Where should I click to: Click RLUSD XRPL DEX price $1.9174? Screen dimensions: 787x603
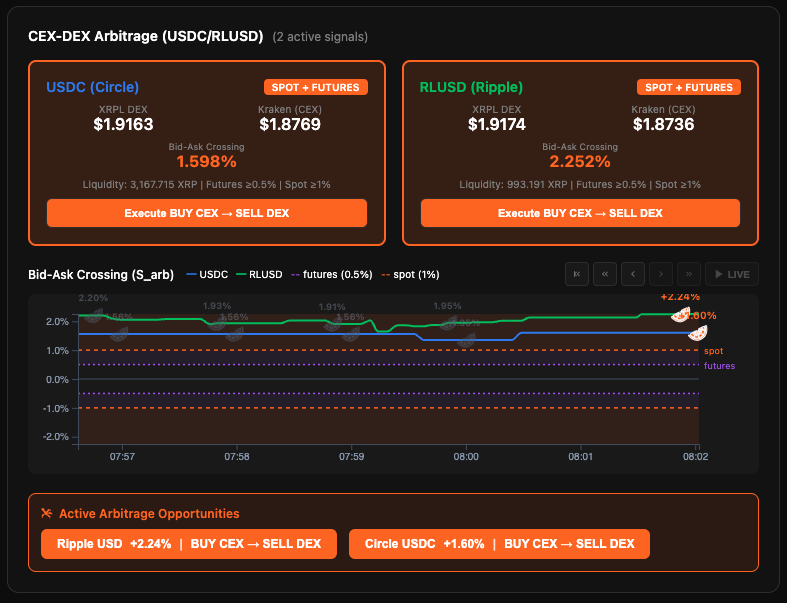point(497,124)
